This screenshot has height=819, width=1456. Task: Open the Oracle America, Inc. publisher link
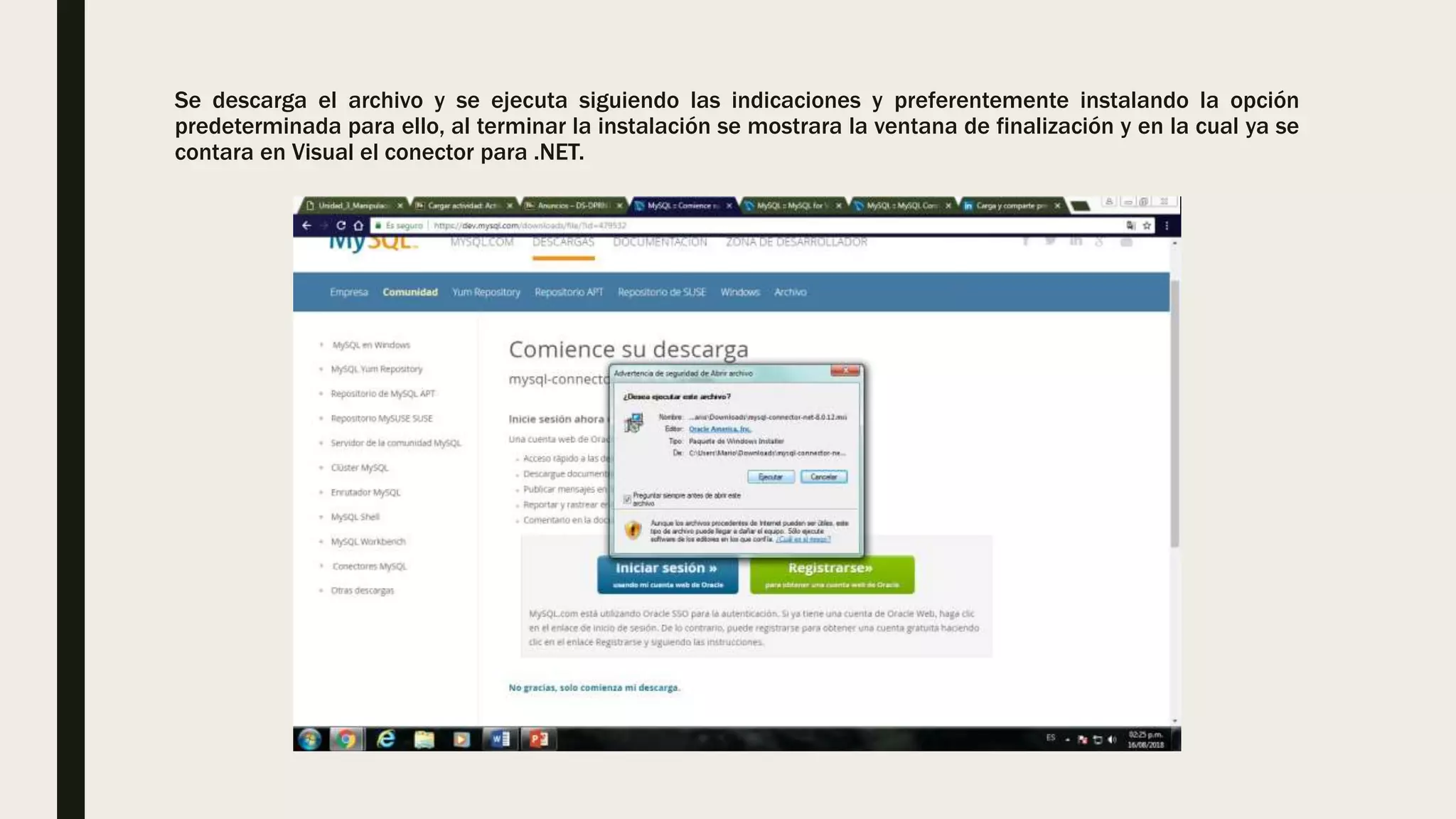tap(719, 429)
